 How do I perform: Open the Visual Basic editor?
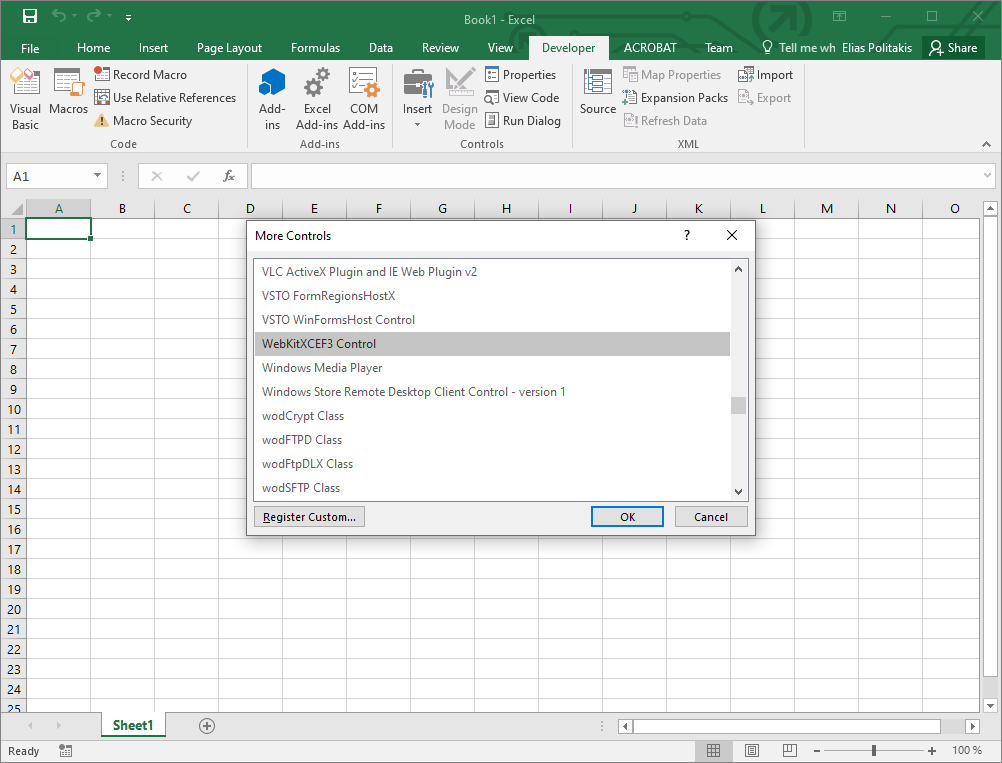point(25,99)
